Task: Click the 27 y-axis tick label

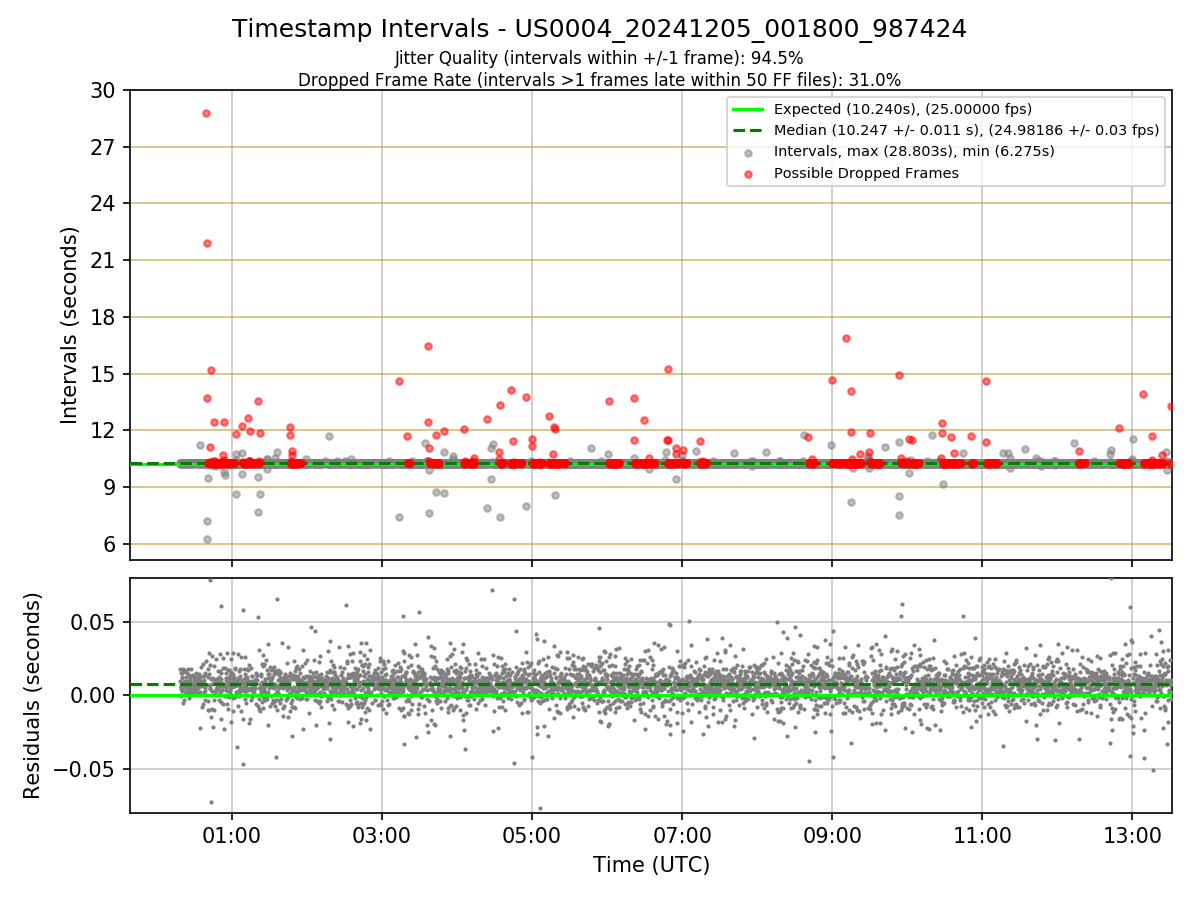Action: (104, 148)
